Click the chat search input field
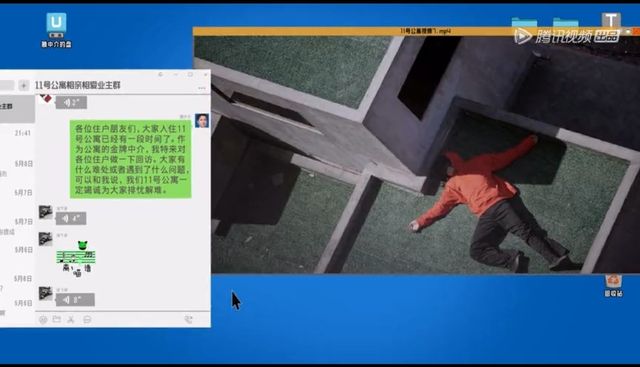The height and width of the screenshot is (367, 640). pos(7,85)
